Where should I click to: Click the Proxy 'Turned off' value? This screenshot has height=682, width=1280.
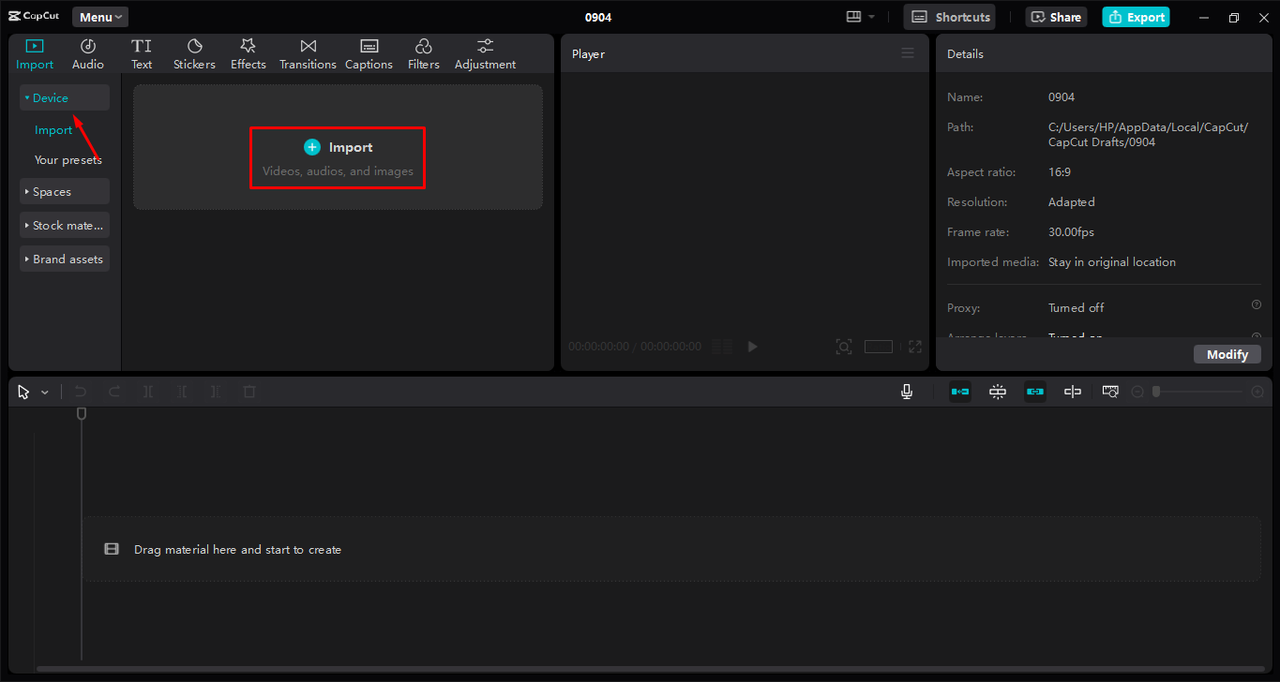(1076, 308)
